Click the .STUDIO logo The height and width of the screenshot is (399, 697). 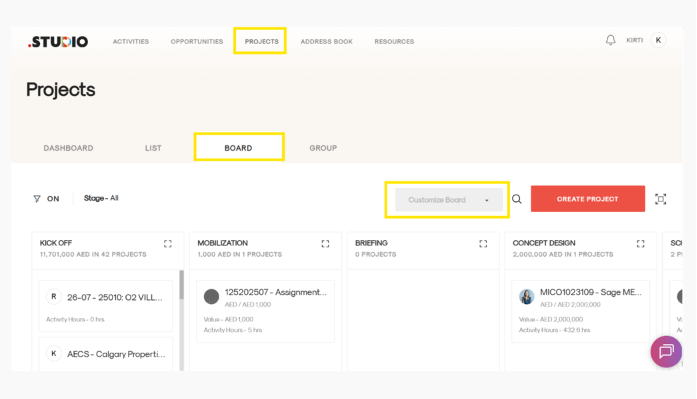[58, 42]
